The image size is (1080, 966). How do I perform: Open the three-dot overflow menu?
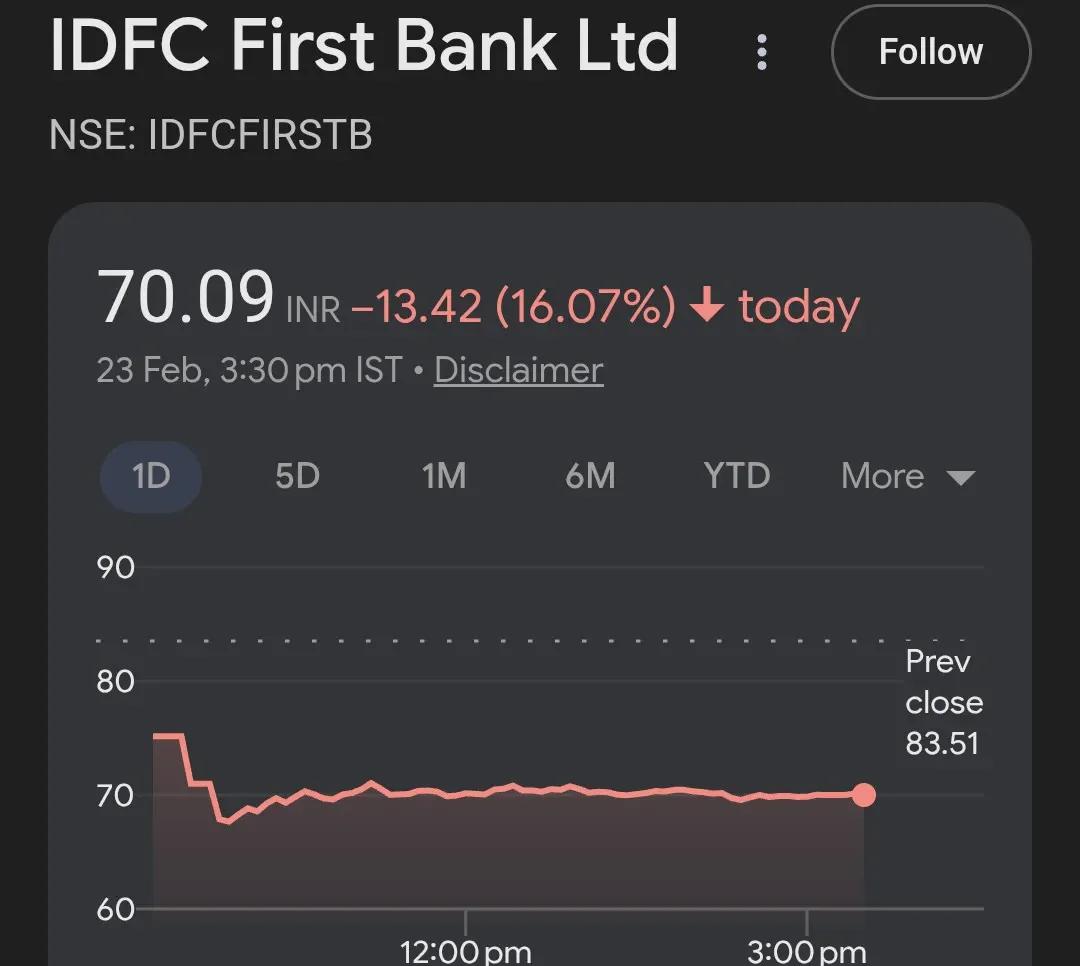[x=761, y=52]
